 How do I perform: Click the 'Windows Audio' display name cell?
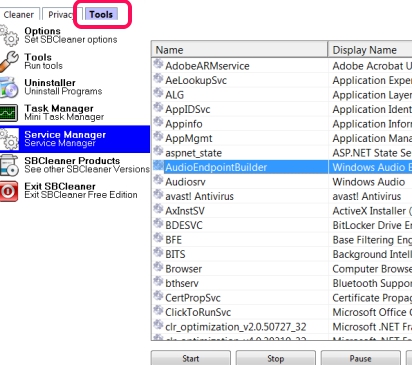369,182
